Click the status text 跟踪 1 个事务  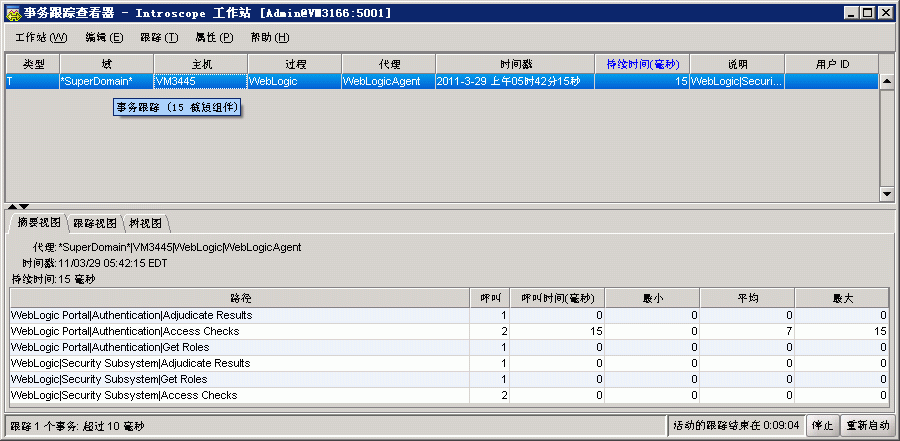click(78, 426)
